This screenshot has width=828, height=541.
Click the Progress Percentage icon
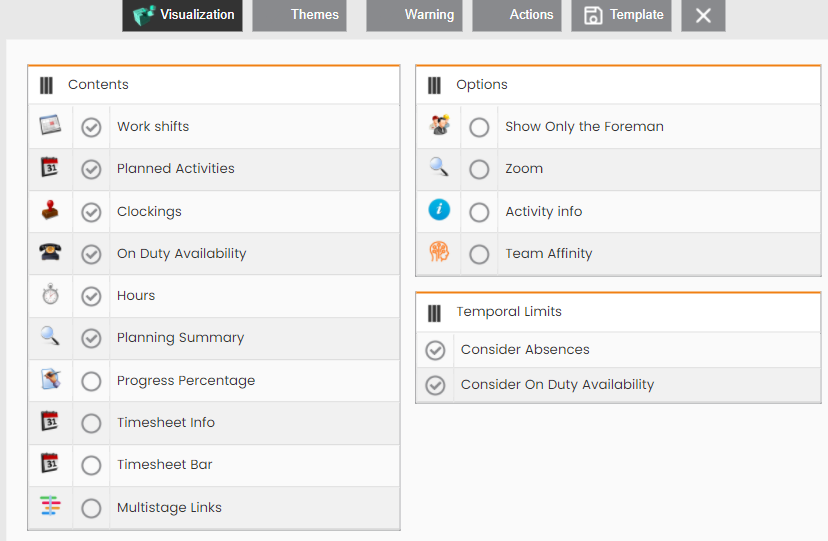point(51,379)
